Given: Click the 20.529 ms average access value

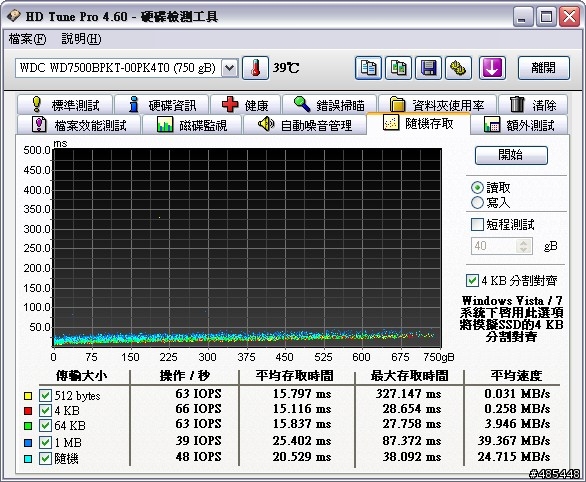Looking at the screenshot, I should (x=302, y=457).
